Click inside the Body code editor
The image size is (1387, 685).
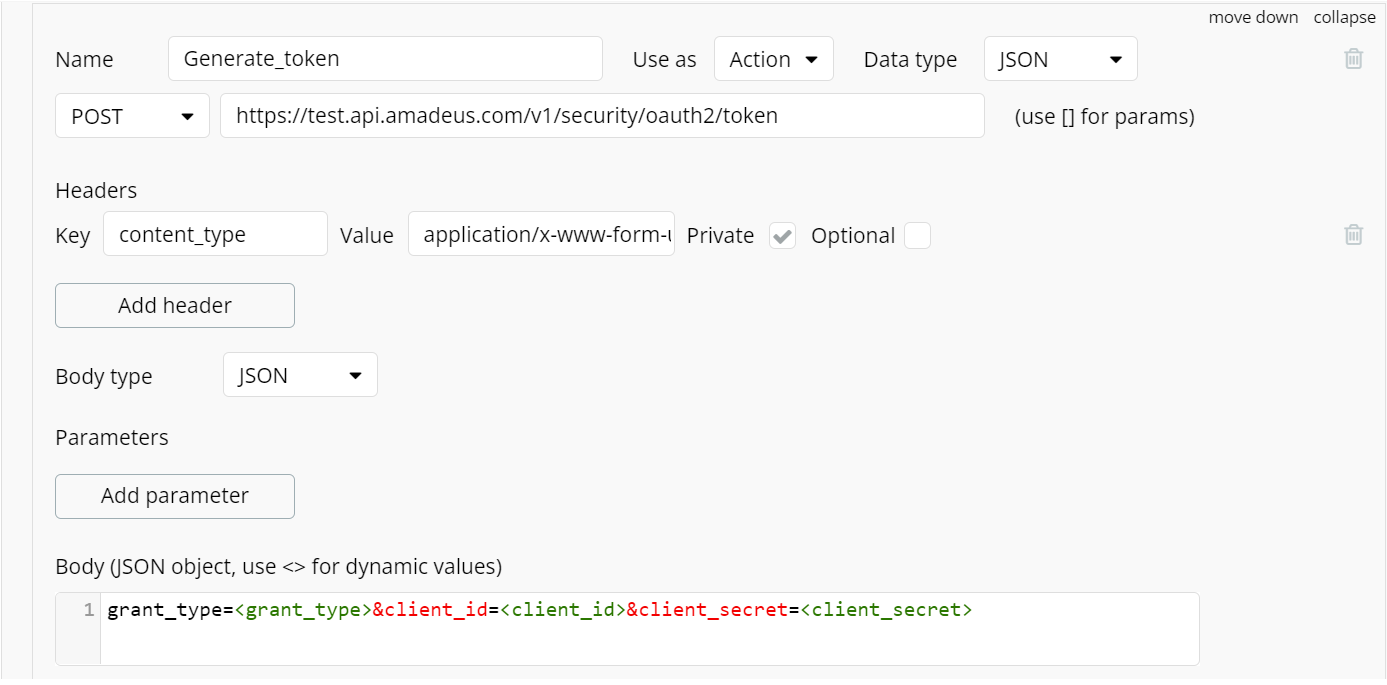click(x=650, y=640)
